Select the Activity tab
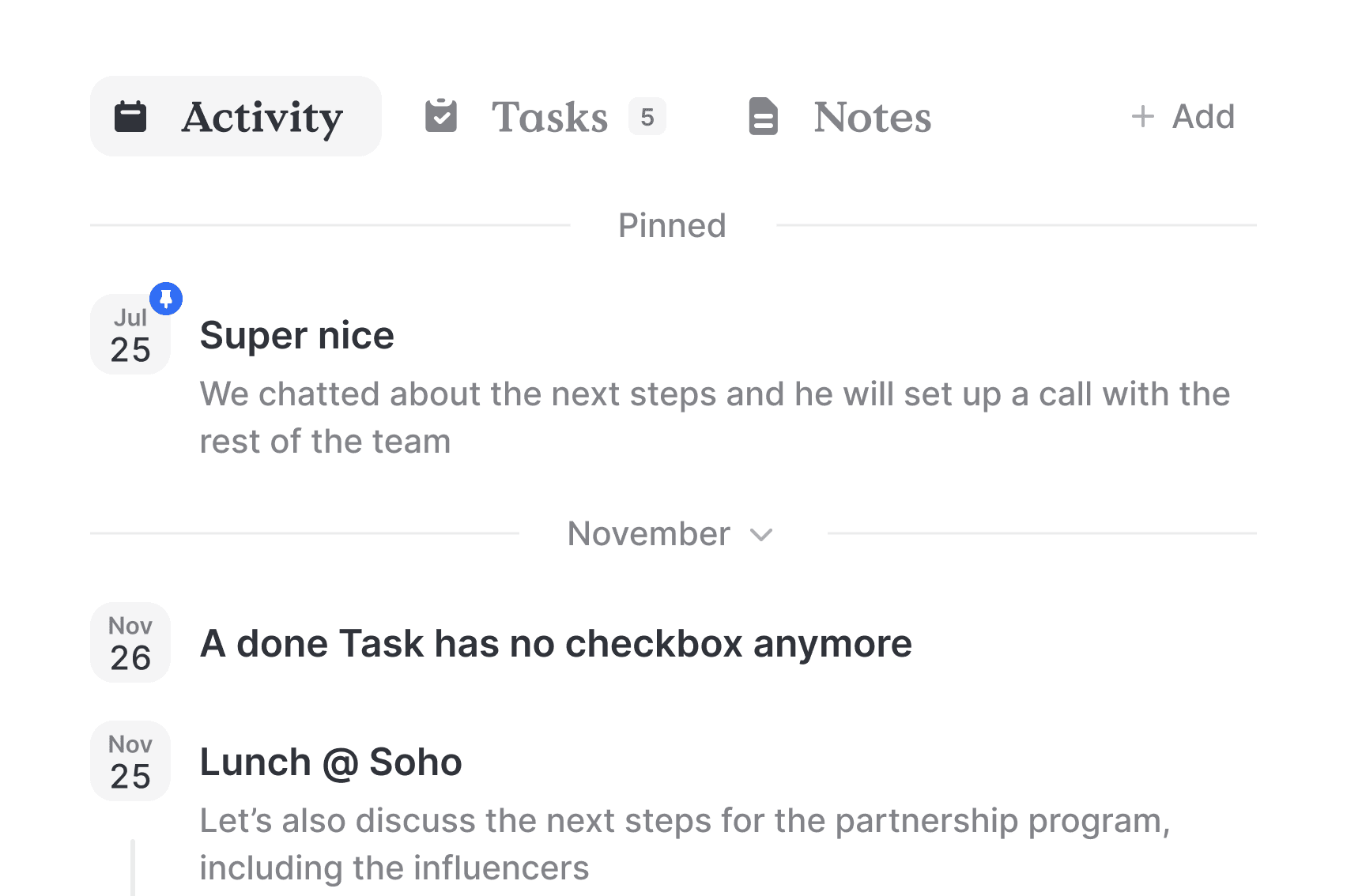The width and height of the screenshot is (1347, 896). pos(236,116)
